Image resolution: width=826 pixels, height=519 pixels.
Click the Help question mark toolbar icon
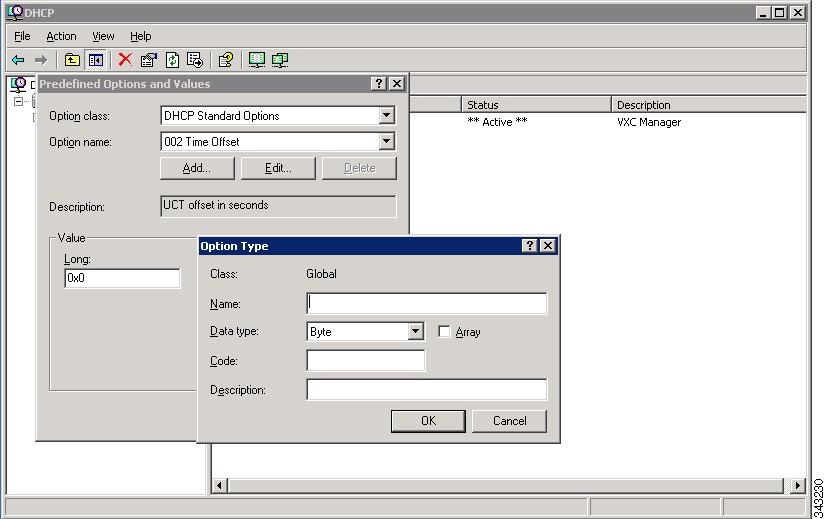(x=226, y=60)
